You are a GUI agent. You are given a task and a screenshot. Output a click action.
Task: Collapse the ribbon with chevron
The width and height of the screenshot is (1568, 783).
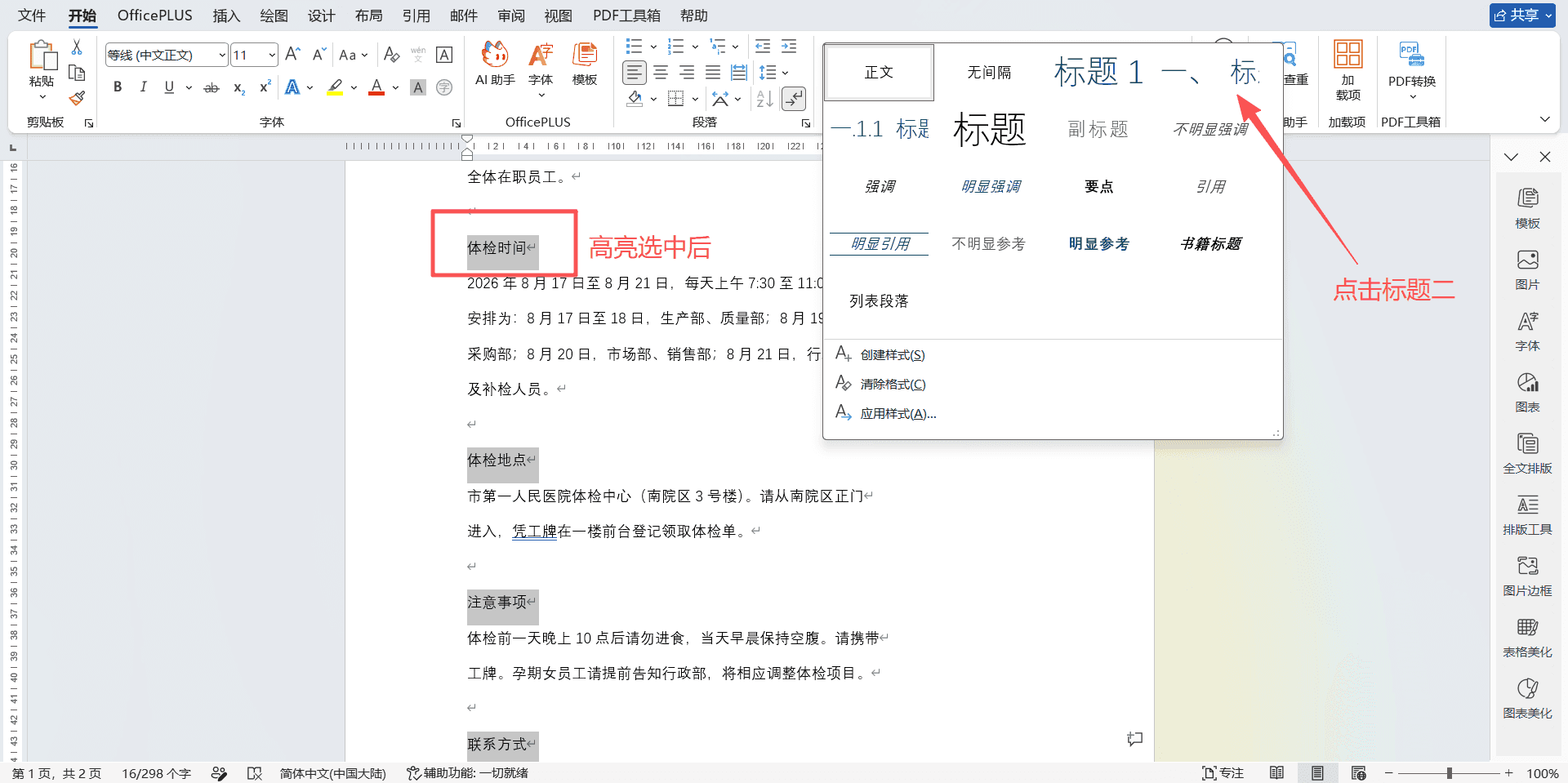coord(1544,119)
